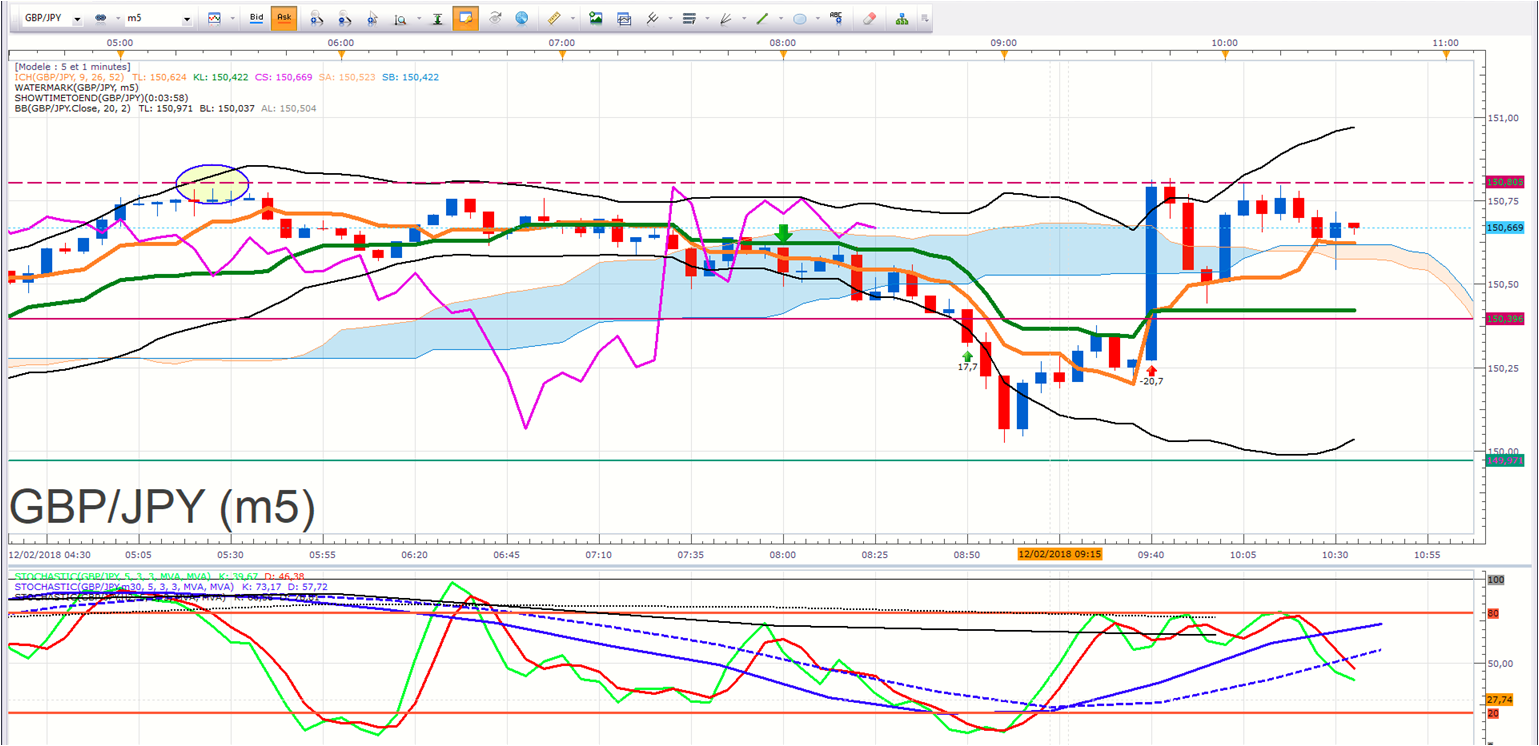1539x746 pixels.
Task: Expand the fan lines tool dropdown arrow
Action: coord(742,18)
